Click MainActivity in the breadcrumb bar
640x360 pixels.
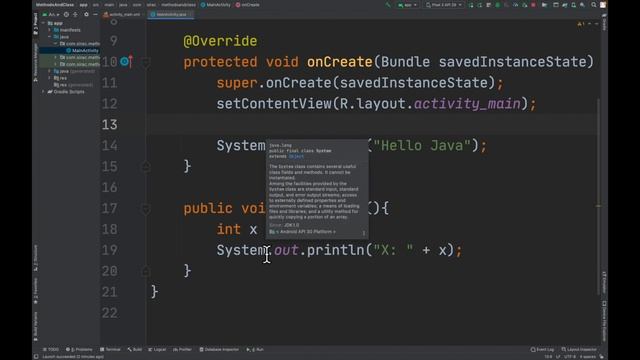tap(216, 5)
